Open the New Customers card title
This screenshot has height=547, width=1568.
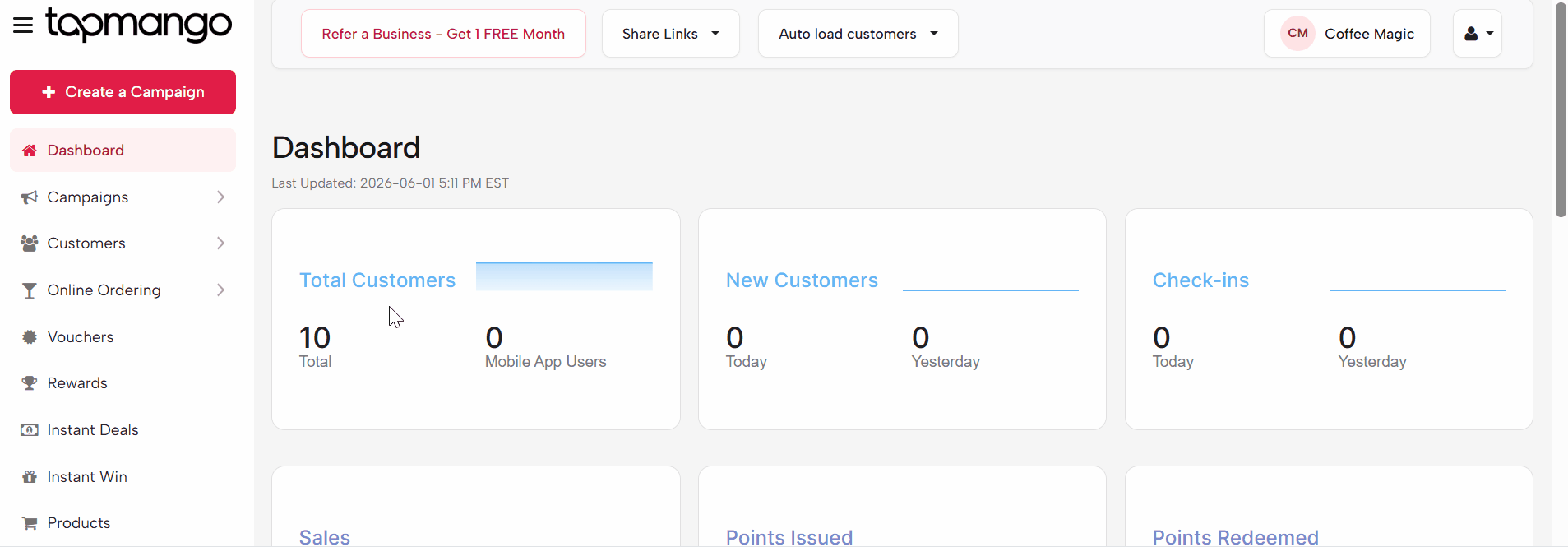(802, 280)
